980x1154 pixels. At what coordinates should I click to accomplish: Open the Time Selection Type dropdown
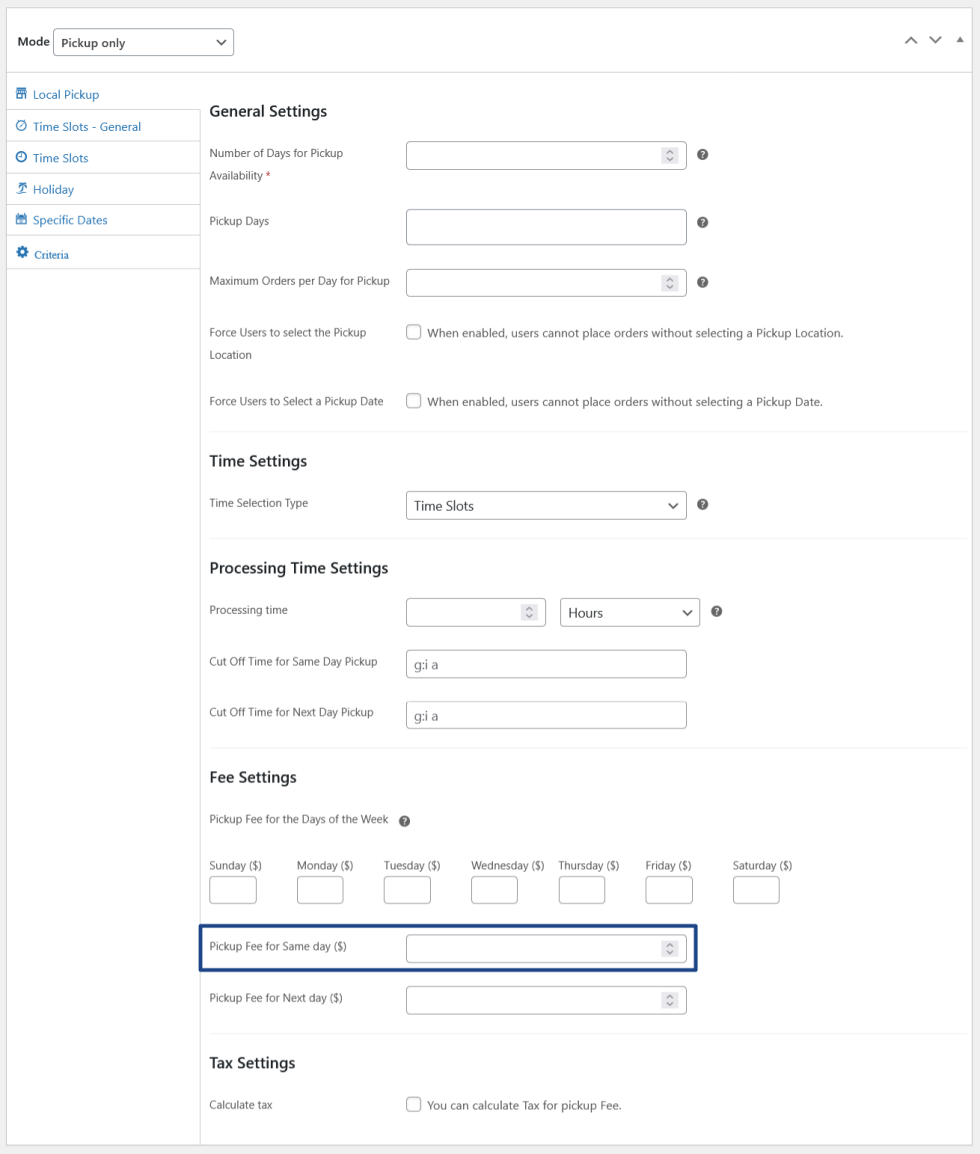pos(546,505)
